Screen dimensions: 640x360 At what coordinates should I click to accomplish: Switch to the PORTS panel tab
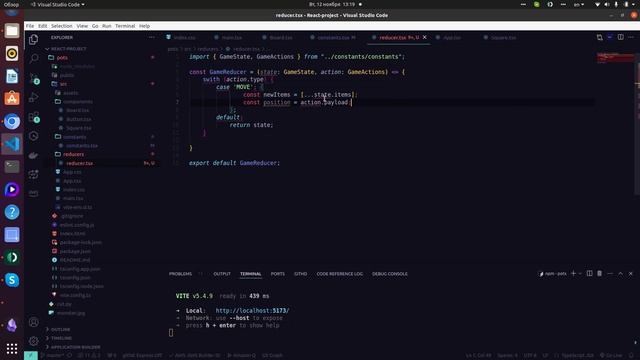point(278,274)
